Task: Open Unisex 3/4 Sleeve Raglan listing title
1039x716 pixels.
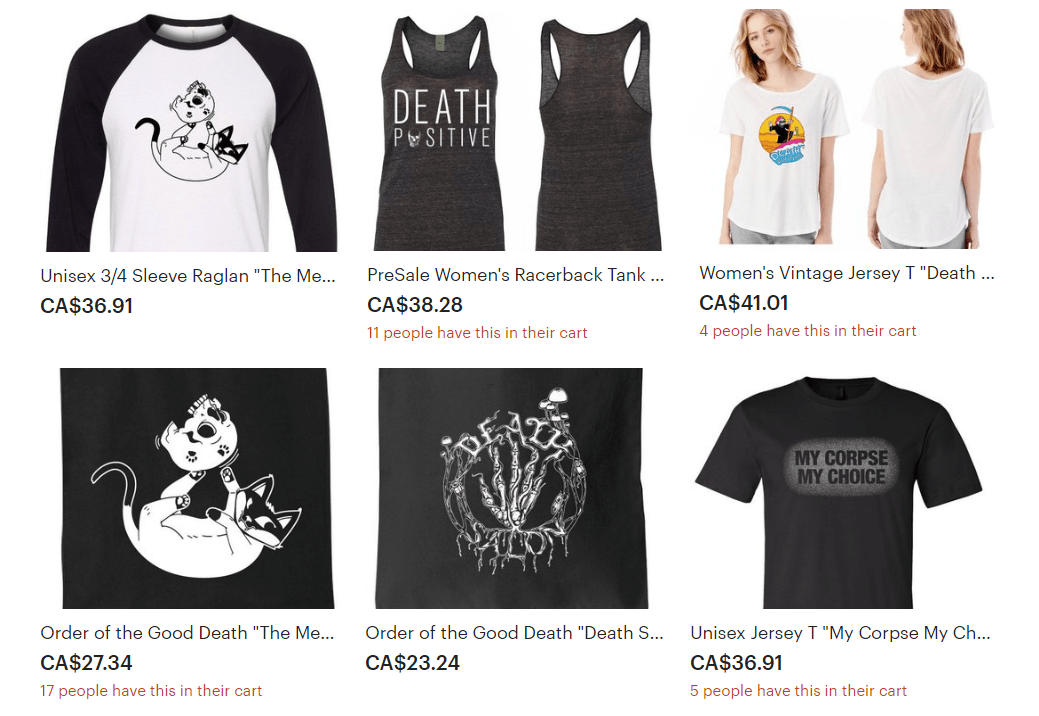Action: coord(188,276)
